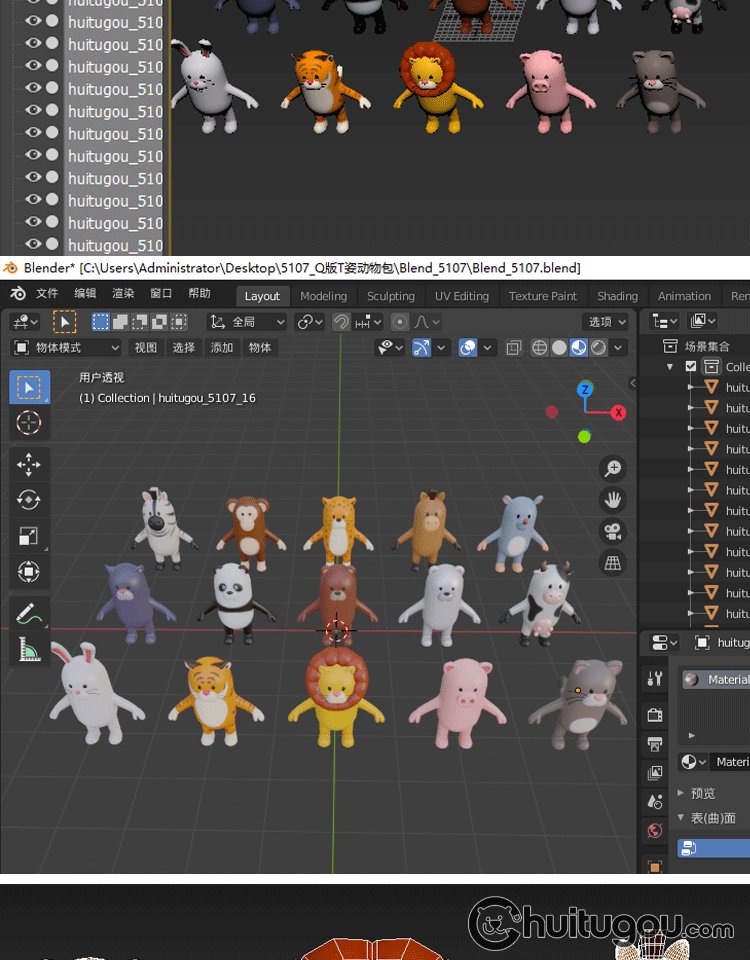Activate the Annotate pencil tool
The height and width of the screenshot is (960, 750).
pyautogui.click(x=29, y=612)
